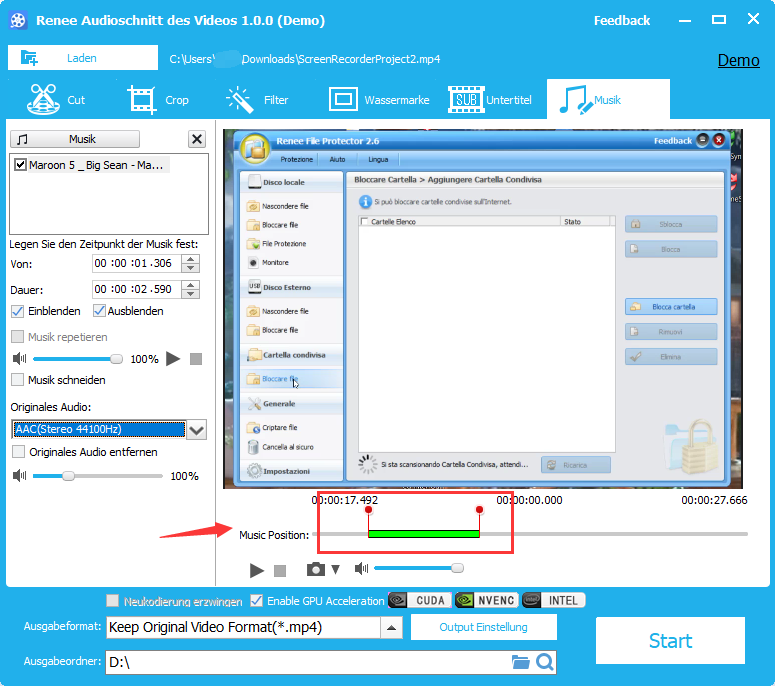Check Originales Audio entfernen

(18, 452)
